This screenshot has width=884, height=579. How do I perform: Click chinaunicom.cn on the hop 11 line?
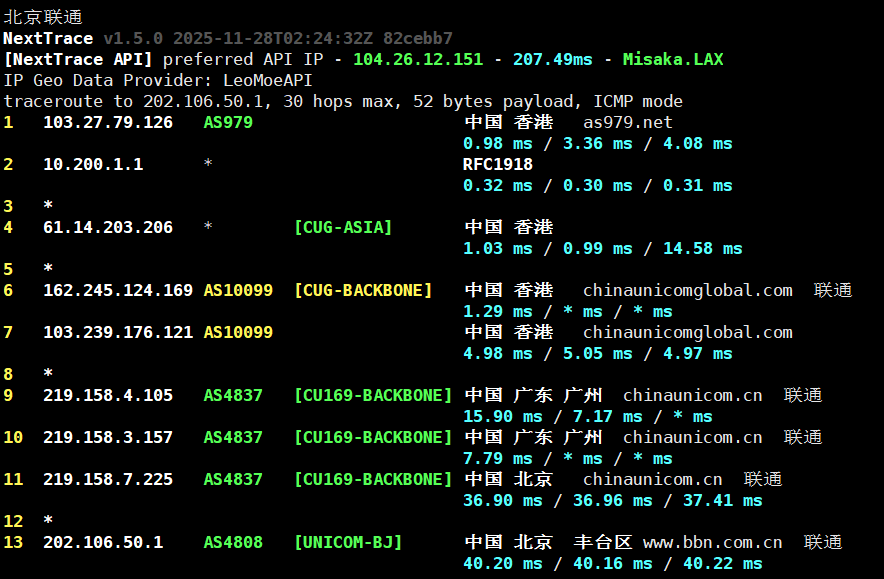coord(652,479)
